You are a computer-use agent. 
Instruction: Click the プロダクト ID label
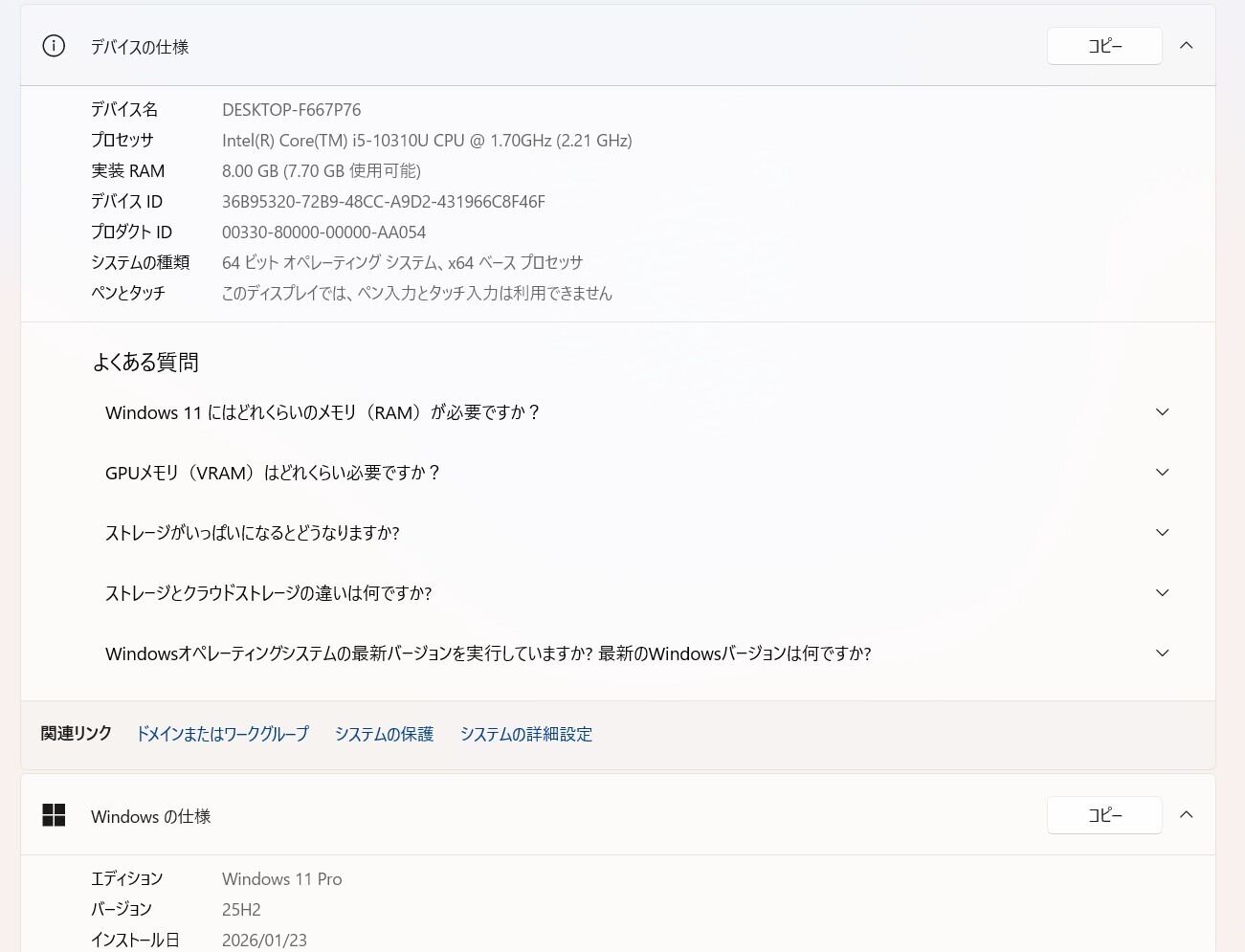click(x=132, y=232)
